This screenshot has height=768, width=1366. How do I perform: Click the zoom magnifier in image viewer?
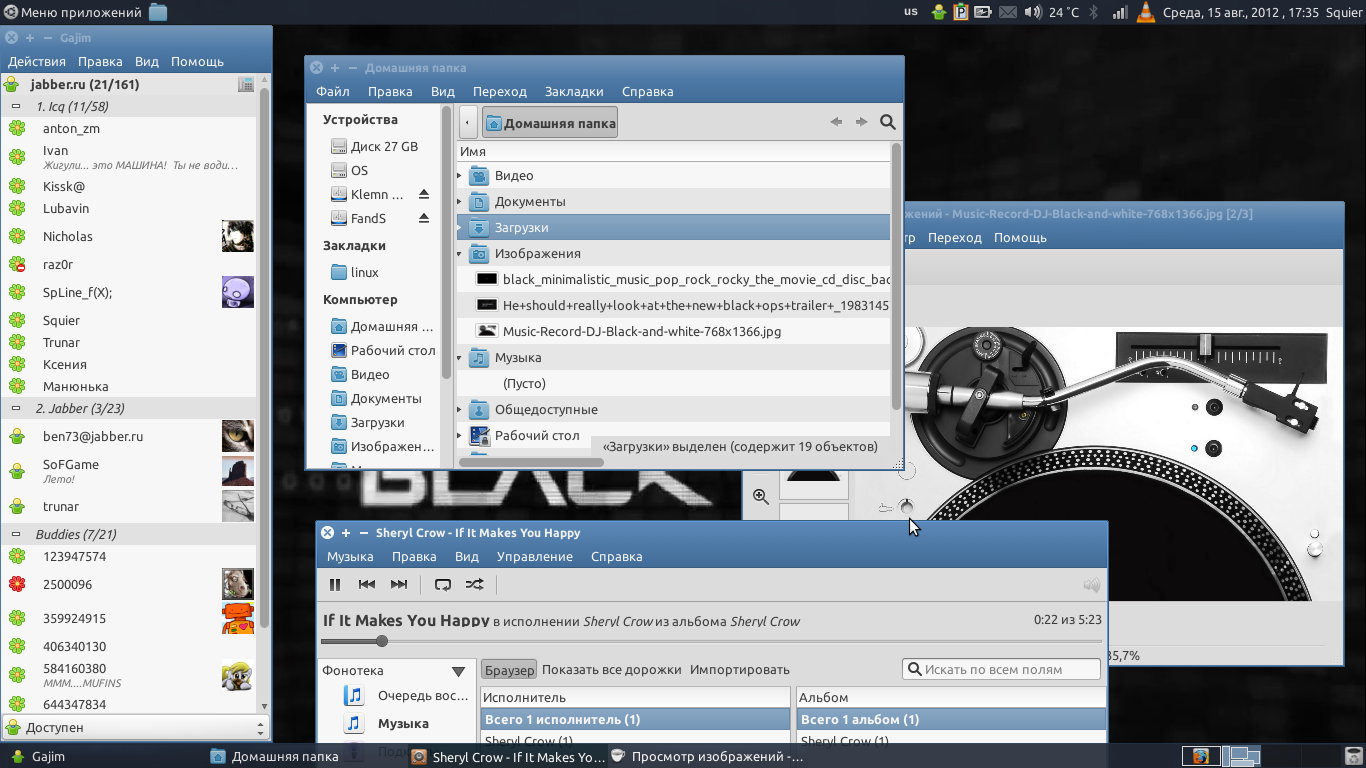click(761, 496)
